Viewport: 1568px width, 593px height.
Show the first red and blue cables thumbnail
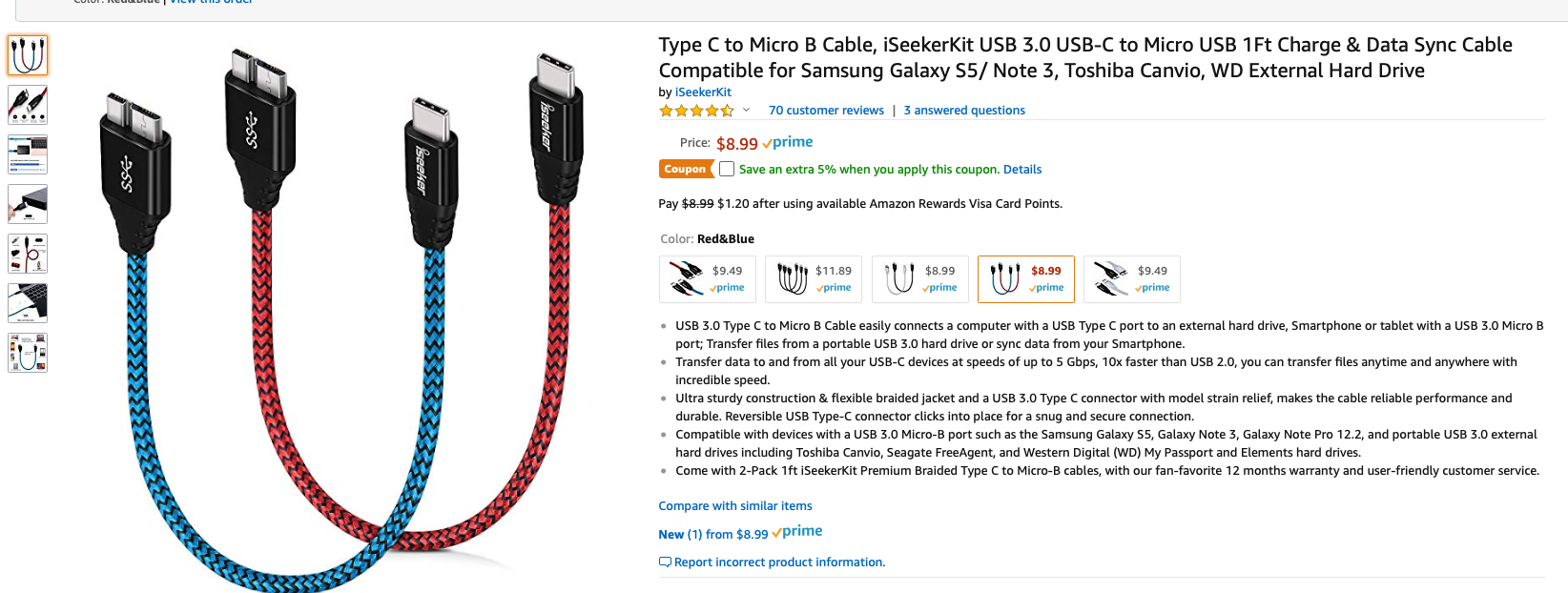(x=28, y=55)
